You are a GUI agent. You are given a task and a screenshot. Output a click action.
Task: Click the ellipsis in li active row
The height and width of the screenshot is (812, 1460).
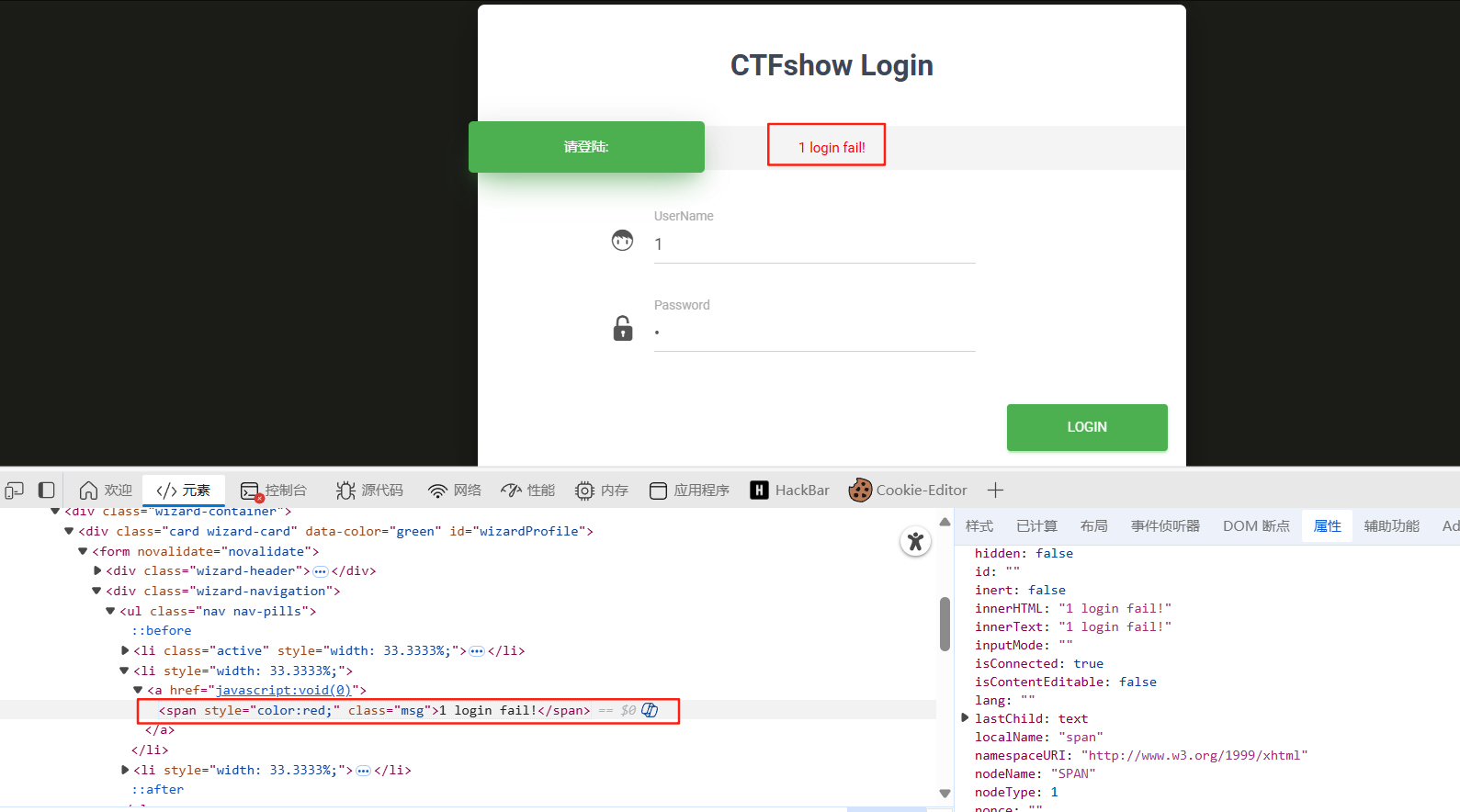476,651
